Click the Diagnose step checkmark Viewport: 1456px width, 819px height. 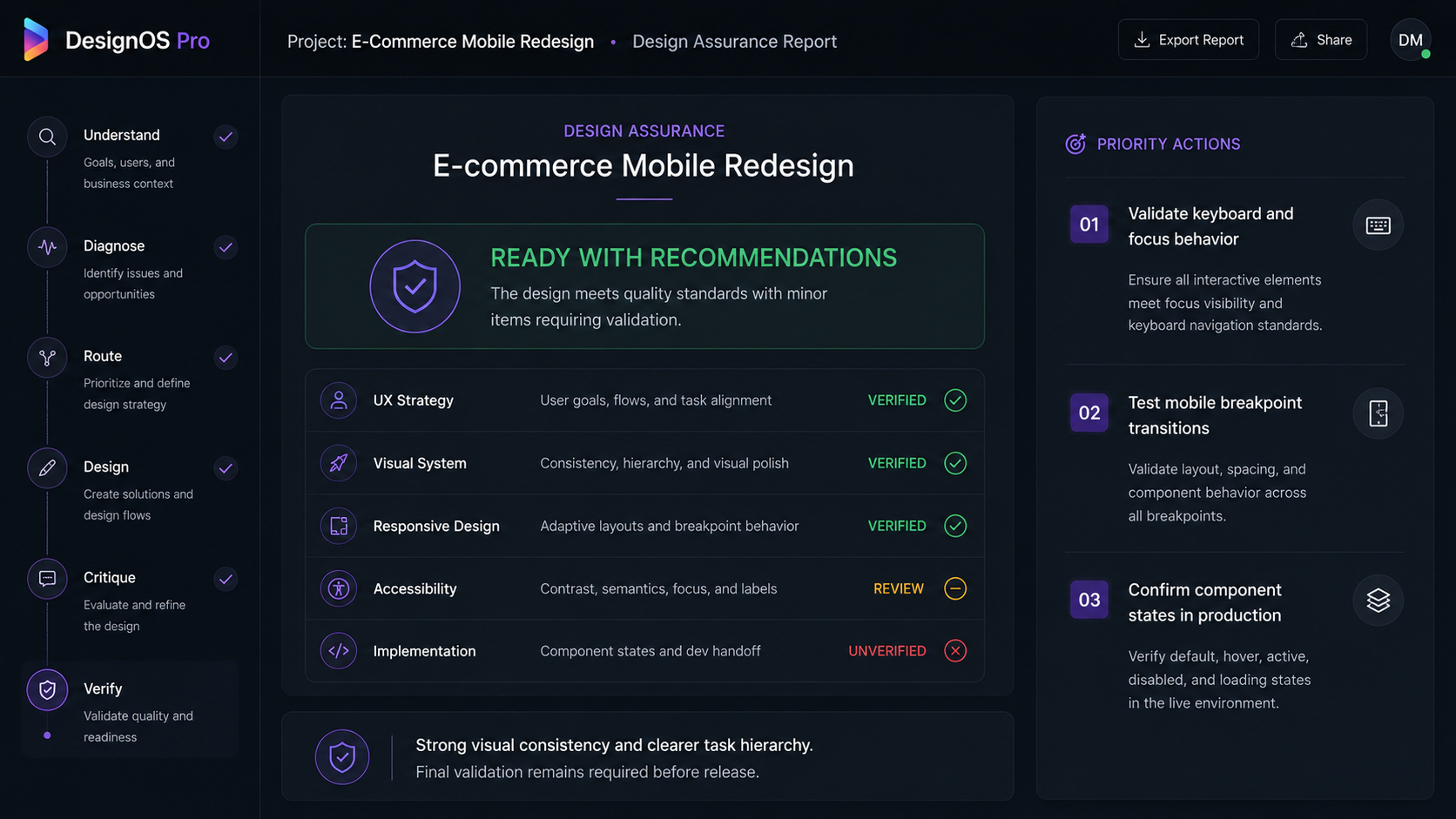(226, 247)
